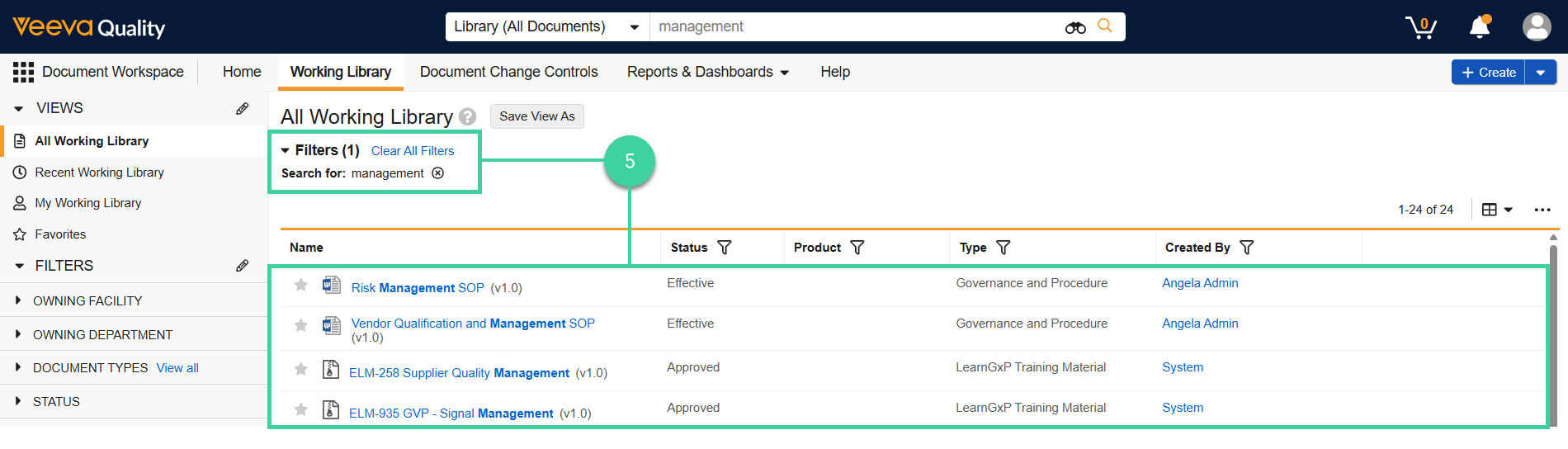This screenshot has width=1568, height=449.
Task: Open the Create button dropdown arrow
Action: click(1541, 73)
